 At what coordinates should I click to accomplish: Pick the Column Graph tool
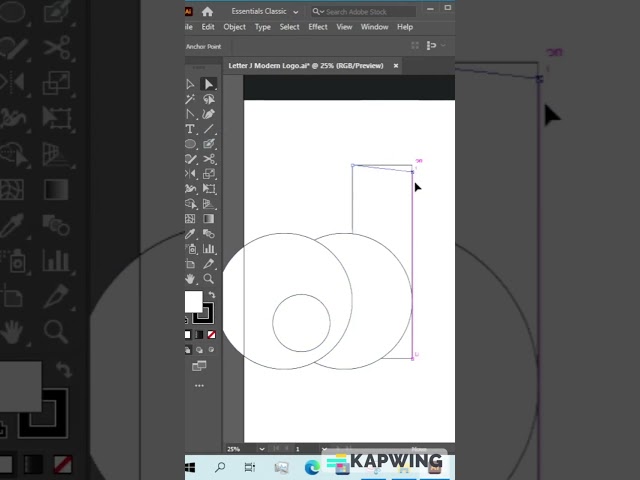(x=209, y=249)
